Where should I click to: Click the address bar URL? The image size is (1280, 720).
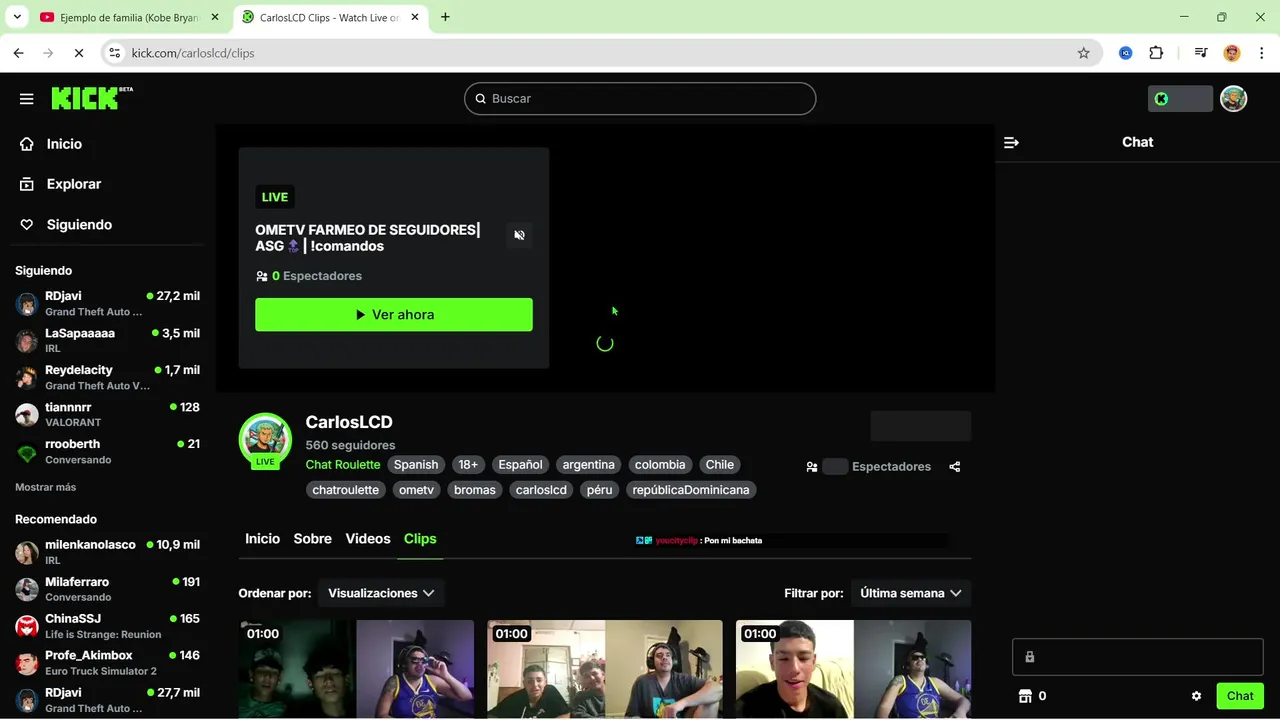tap(193, 53)
